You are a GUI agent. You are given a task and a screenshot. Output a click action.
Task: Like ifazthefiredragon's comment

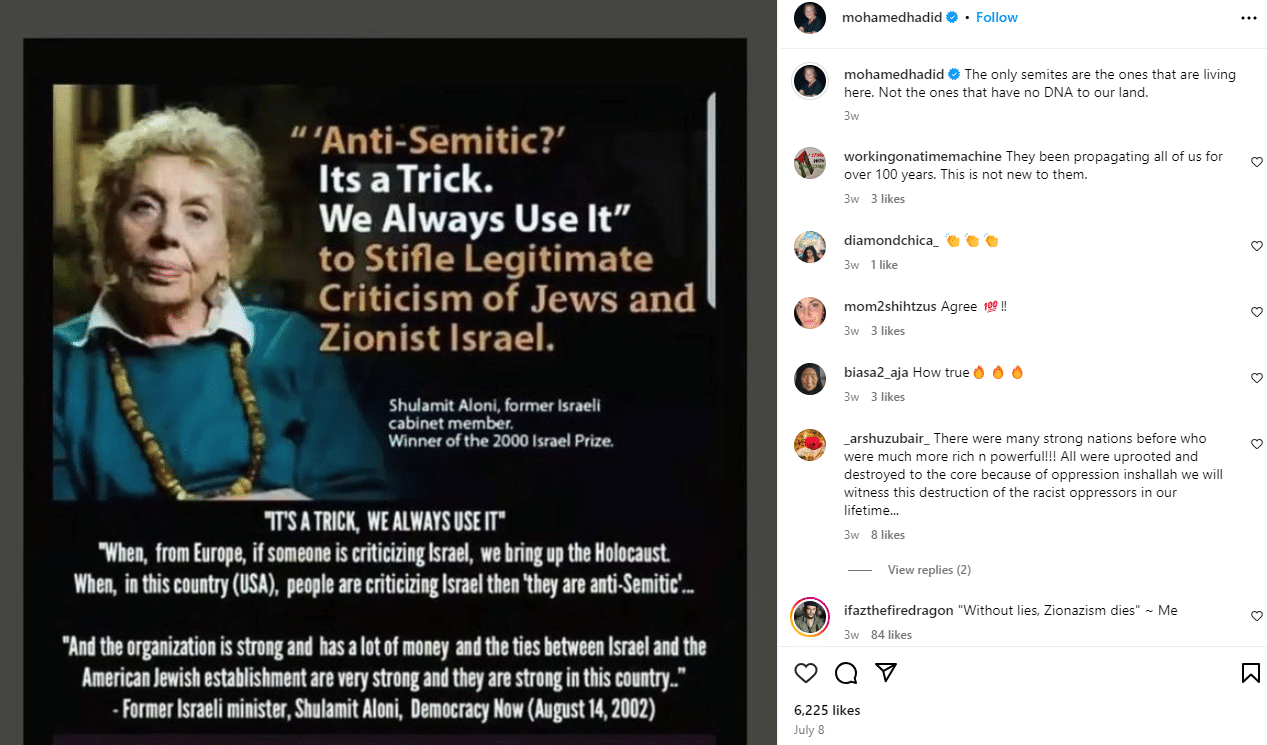(1257, 616)
